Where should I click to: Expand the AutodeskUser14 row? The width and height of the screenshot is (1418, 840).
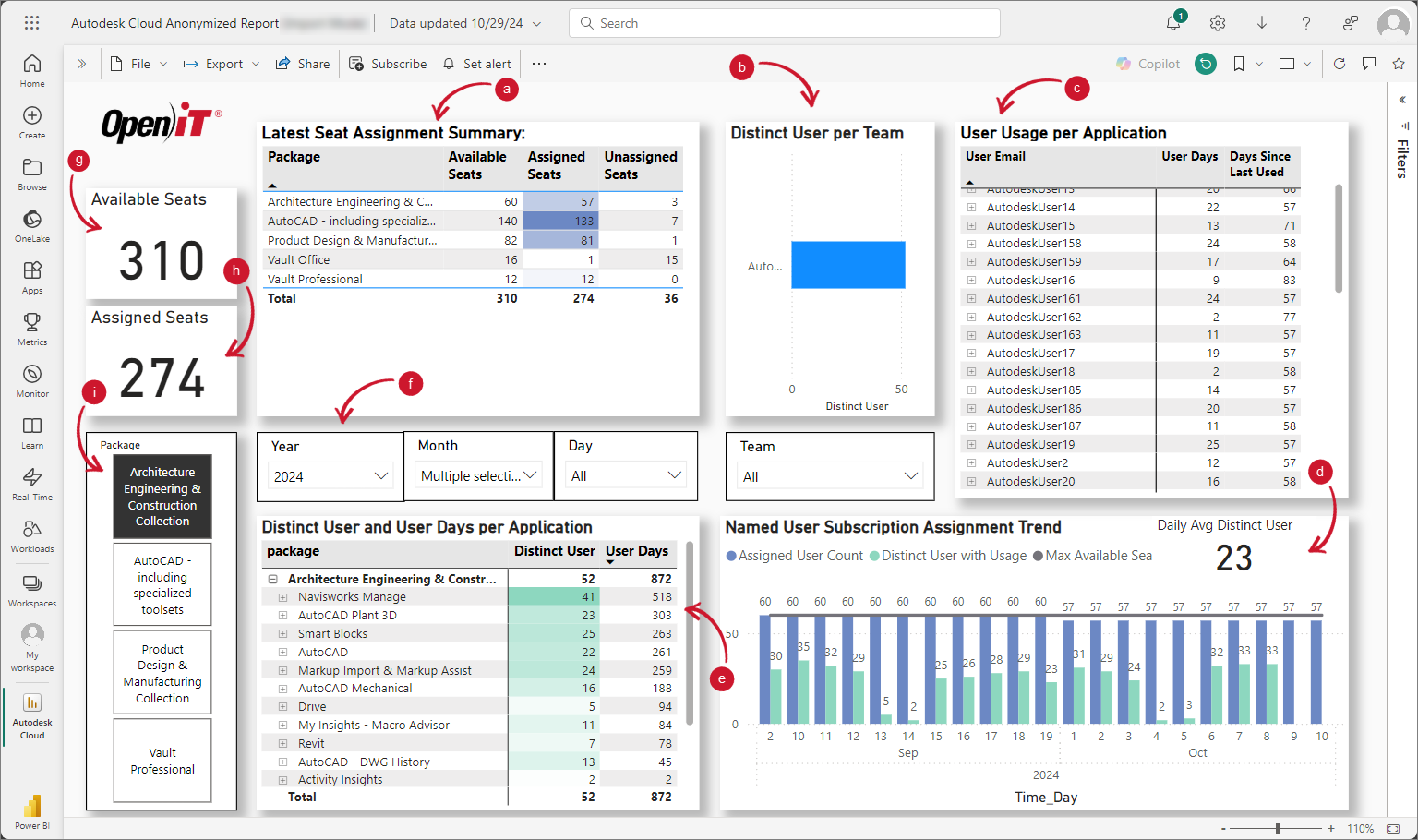click(x=971, y=208)
